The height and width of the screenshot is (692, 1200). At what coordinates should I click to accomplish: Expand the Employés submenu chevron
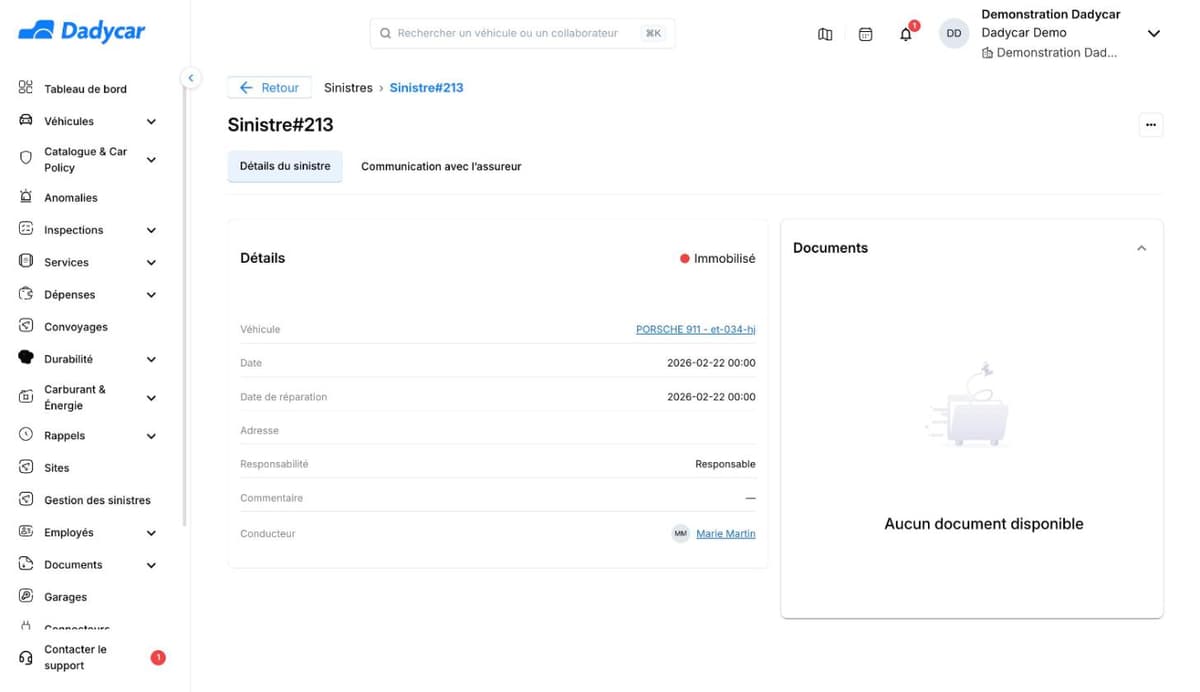(x=151, y=533)
